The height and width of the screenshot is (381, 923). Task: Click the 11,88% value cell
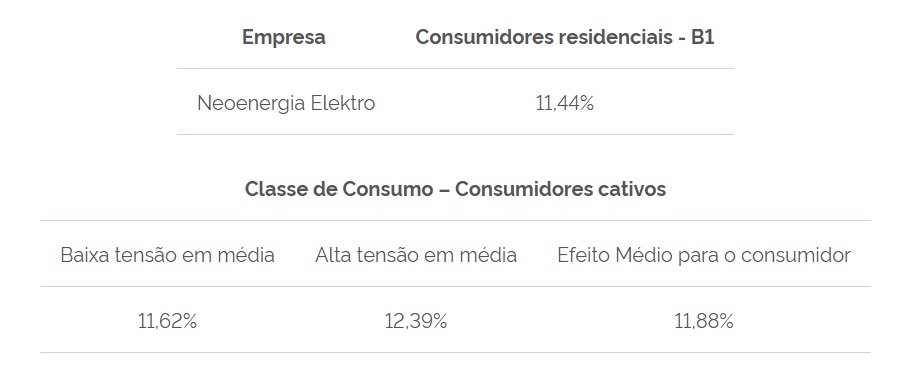(x=703, y=322)
